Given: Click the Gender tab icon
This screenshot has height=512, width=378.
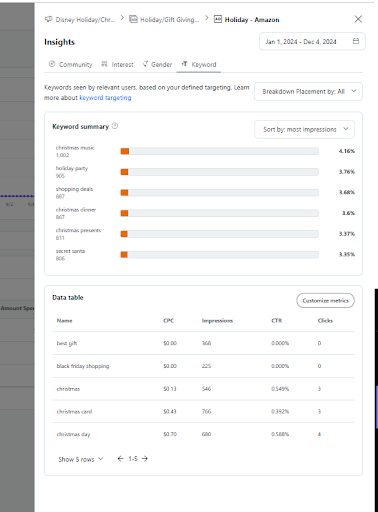Looking at the screenshot, I should [x=145, y=64].
